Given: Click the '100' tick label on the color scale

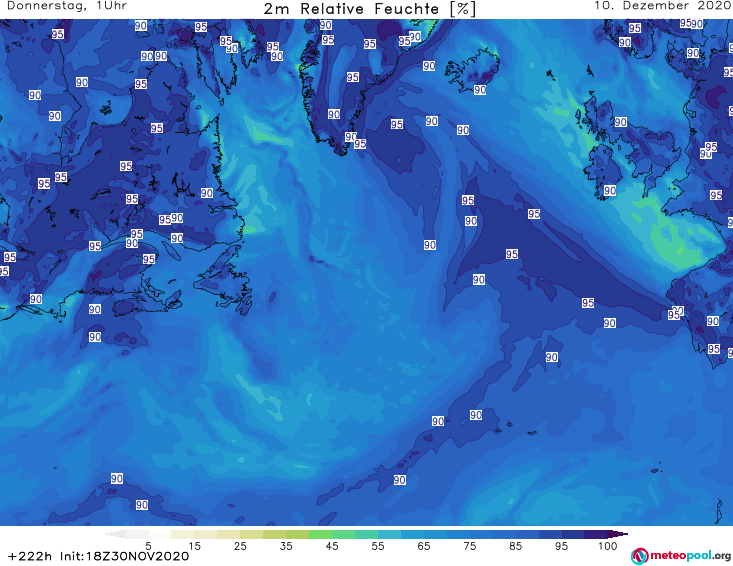Looking at the screenshot, I should (608, 545).
